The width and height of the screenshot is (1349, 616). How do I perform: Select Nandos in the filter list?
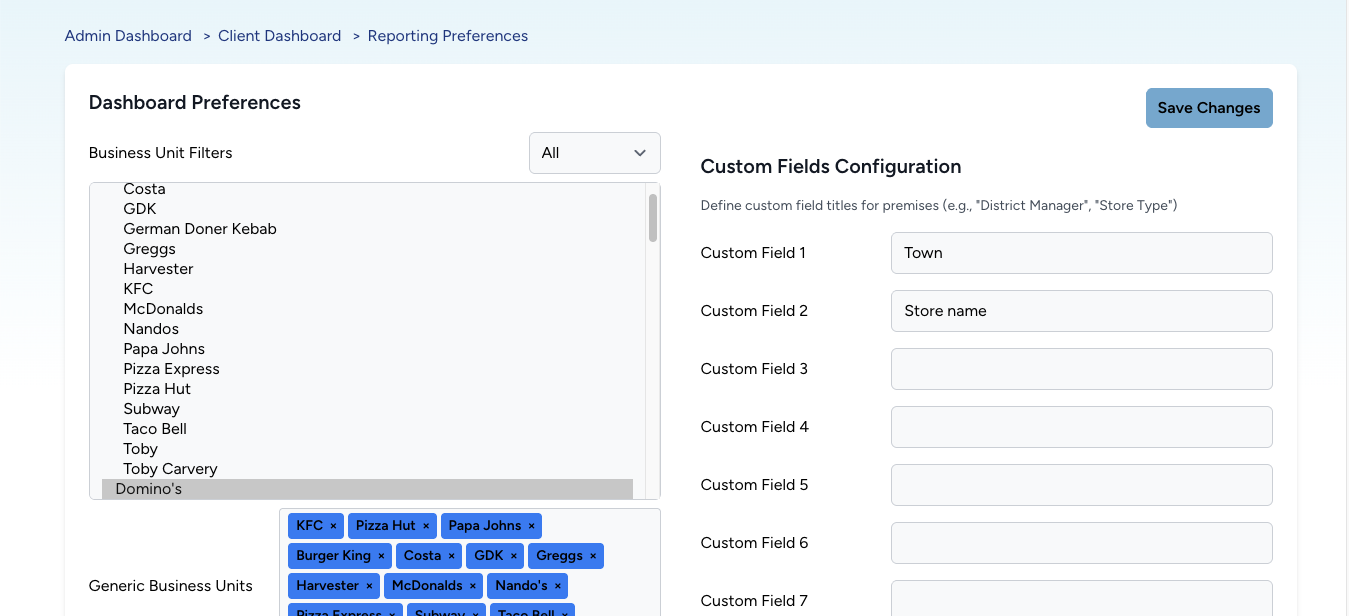point(151,329)
